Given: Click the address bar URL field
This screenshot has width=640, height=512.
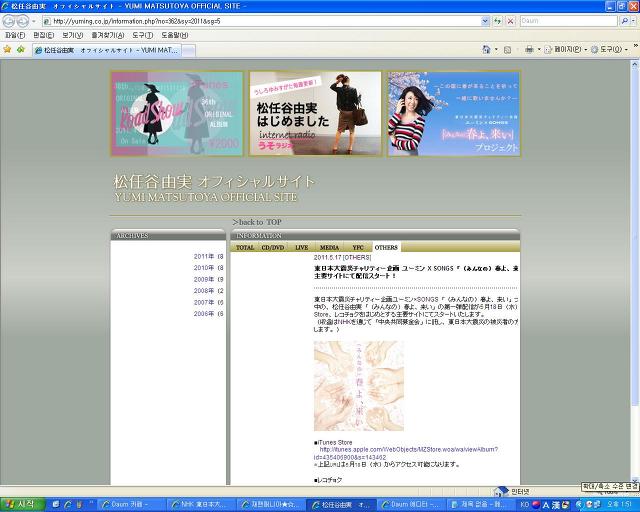Looking at the screenshot, I should pyautogui.click(x=261, y=21).
